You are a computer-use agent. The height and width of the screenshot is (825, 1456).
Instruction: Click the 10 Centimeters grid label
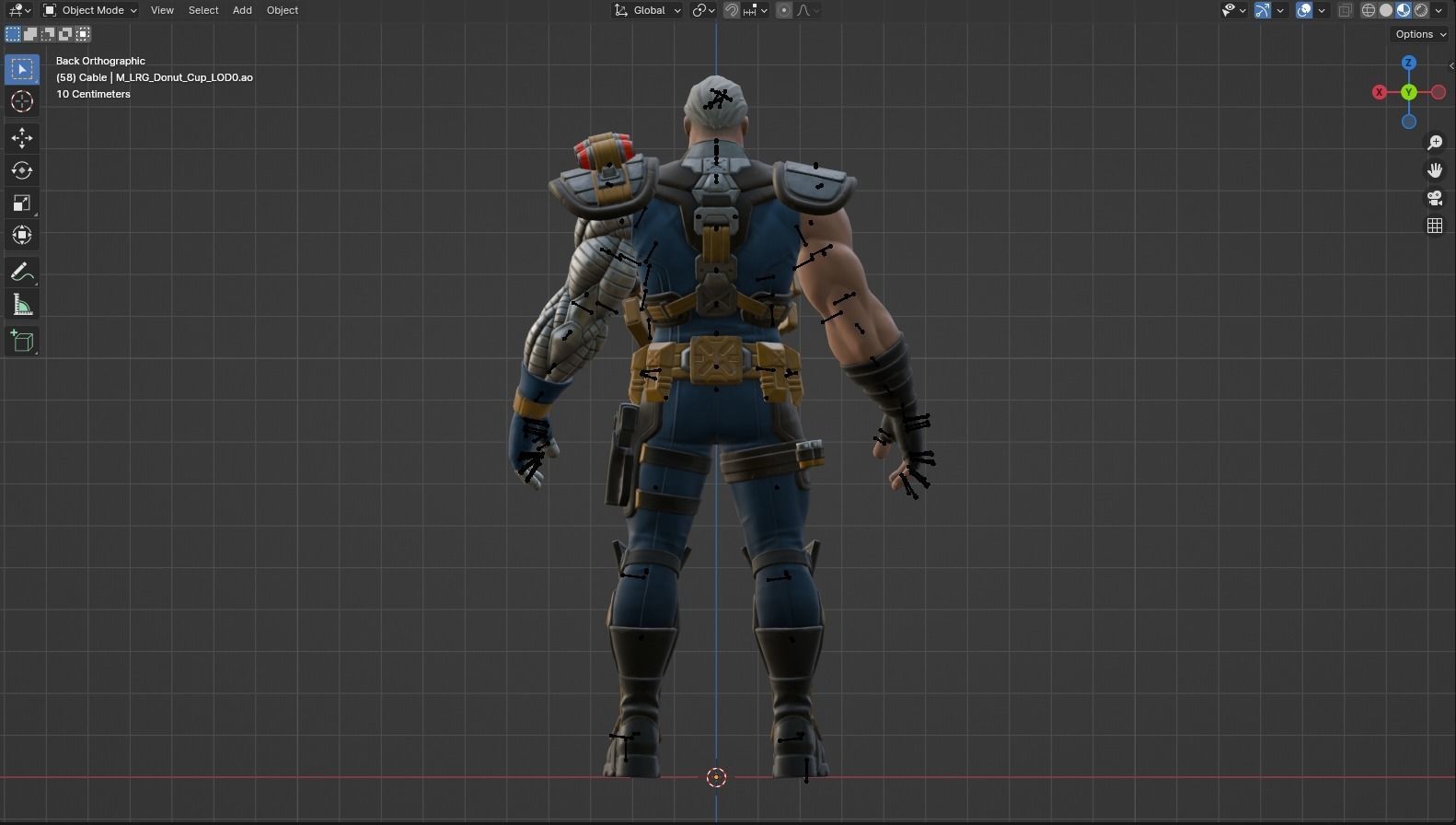click(x=93, y=94)
